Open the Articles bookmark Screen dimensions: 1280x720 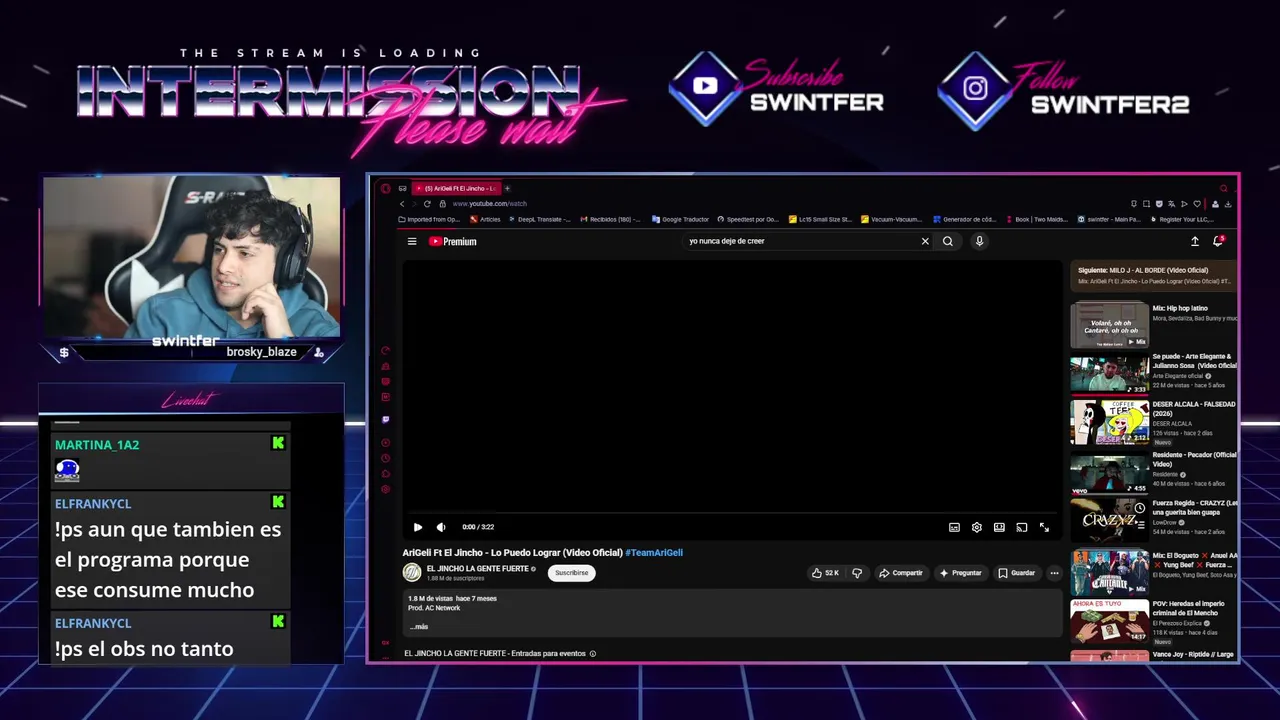coord(485,219)
